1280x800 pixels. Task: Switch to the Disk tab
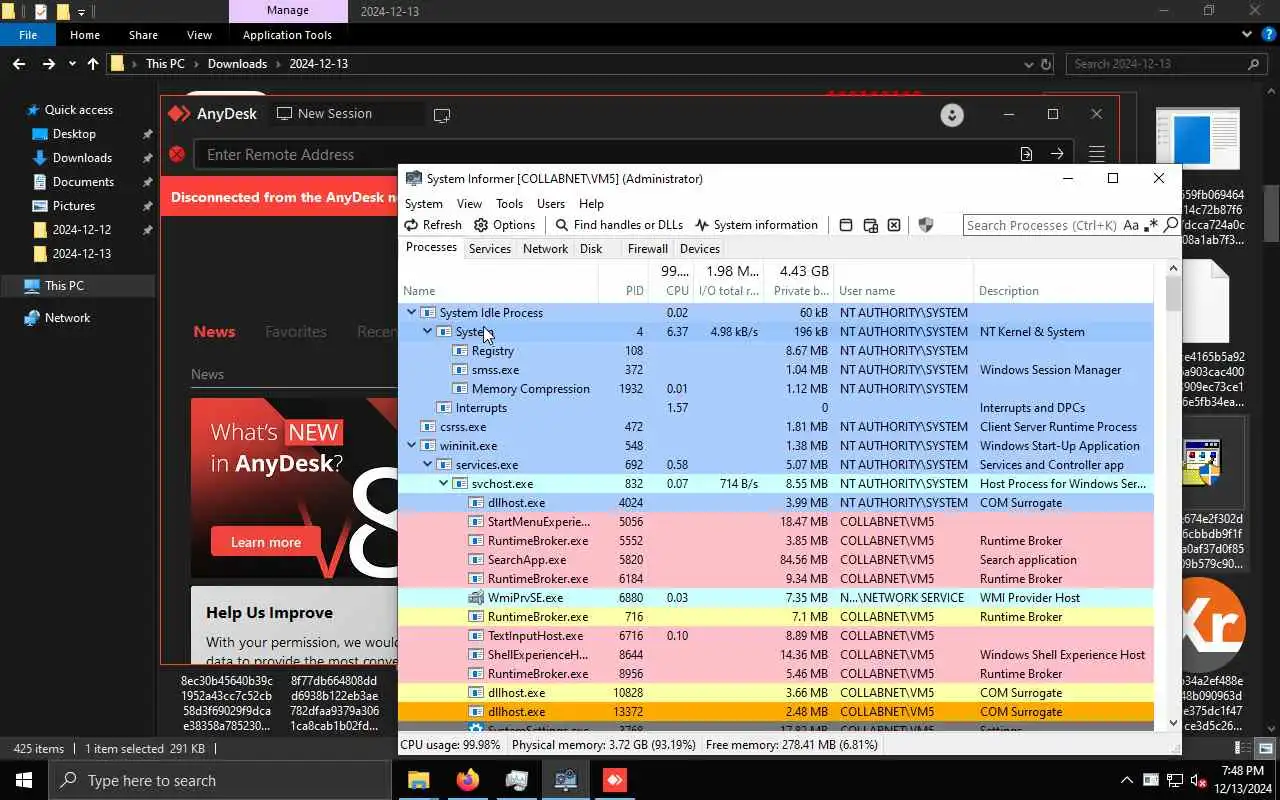591,249
